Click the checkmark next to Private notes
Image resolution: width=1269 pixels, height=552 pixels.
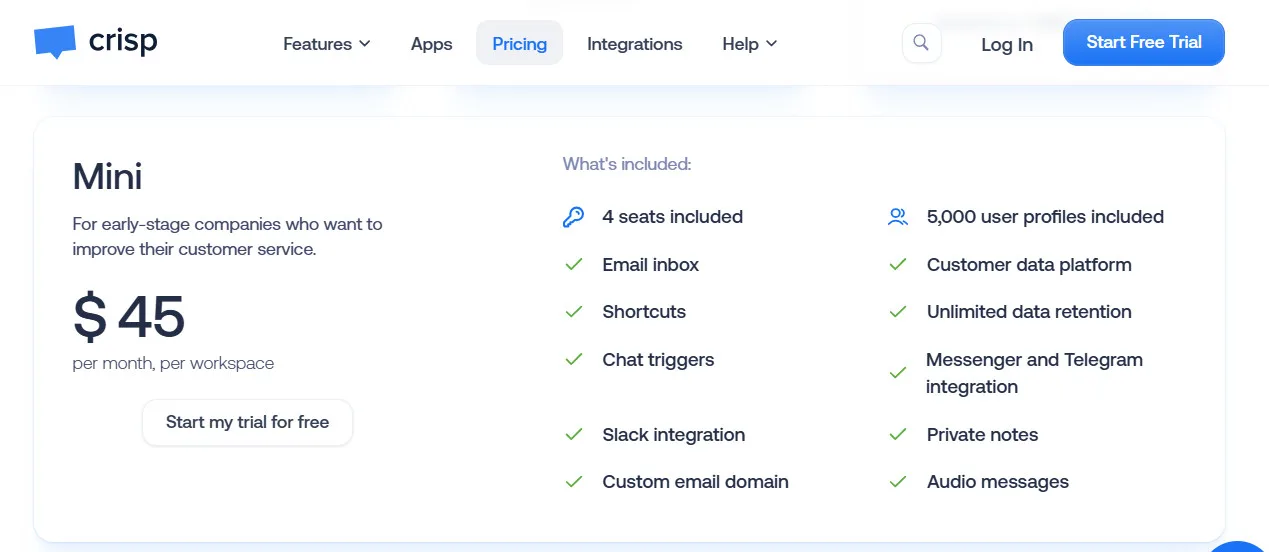pos(898,435)
